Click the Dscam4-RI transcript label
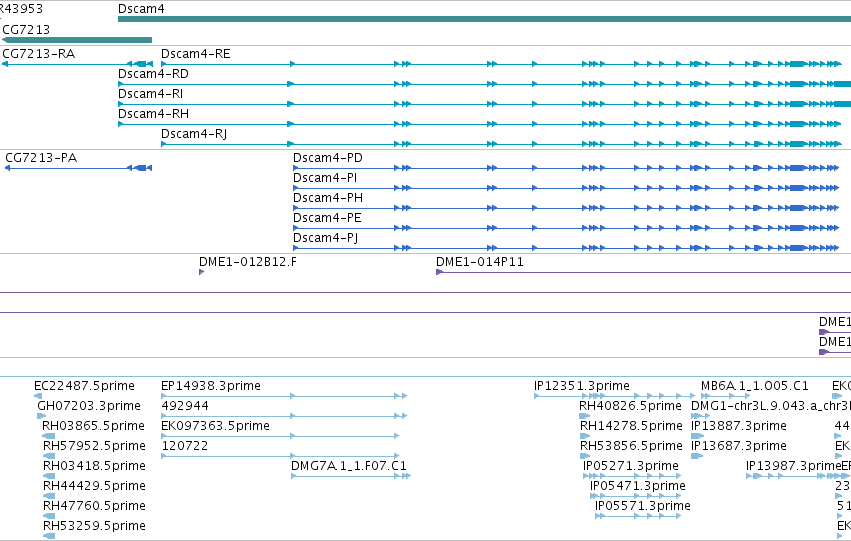 click(151, 94)
